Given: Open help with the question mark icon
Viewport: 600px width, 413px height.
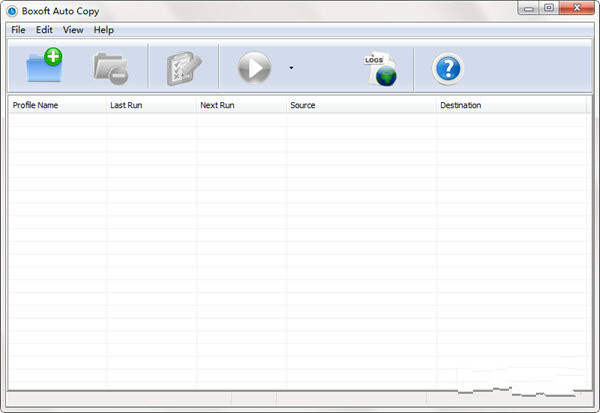Looking at the screenshot, I should 448,69.
